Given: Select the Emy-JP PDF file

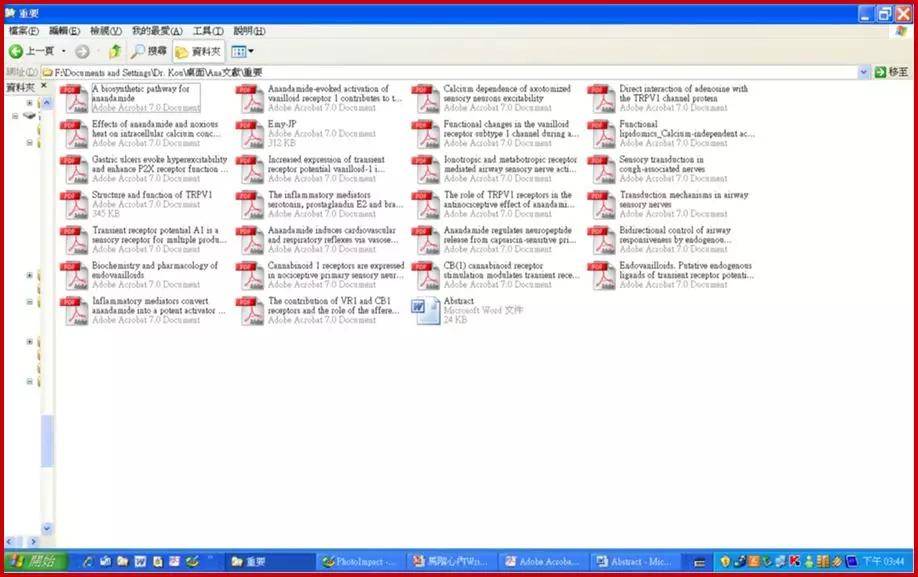Looking at the screenshot, I should pos(251,133).
